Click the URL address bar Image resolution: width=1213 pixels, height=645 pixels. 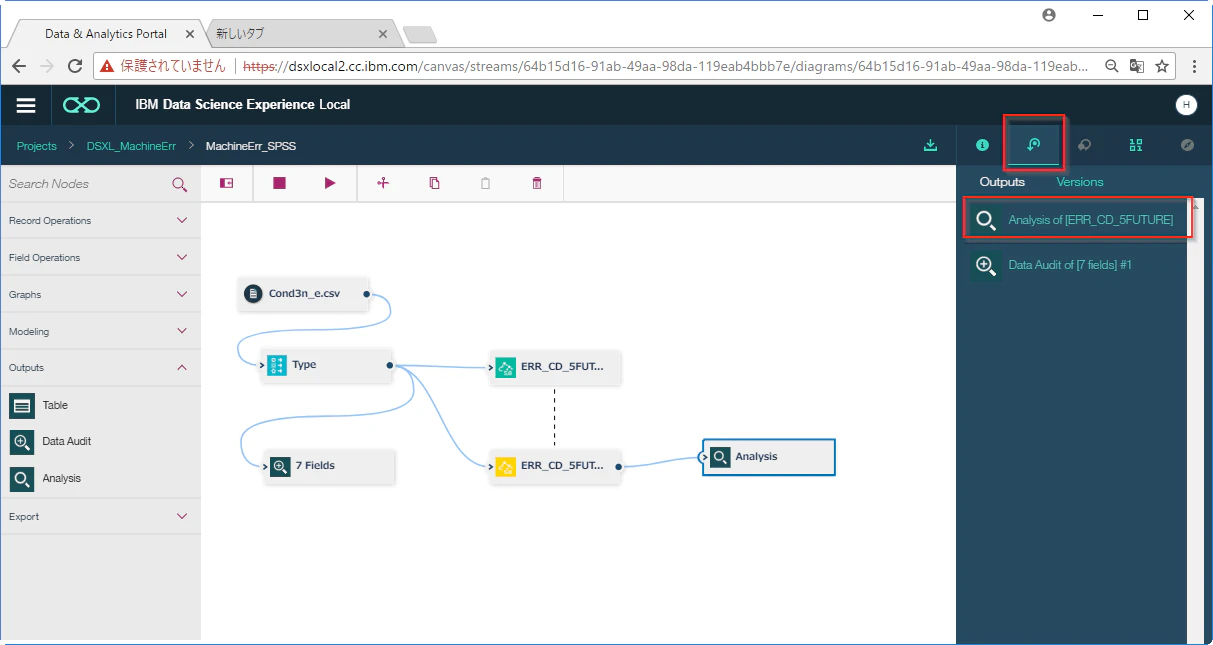(x=635, y=66)
